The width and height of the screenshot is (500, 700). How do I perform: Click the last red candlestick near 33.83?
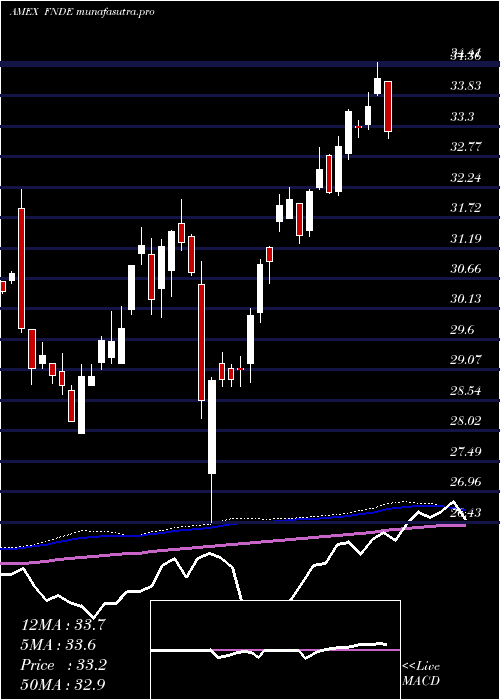point(388,106)
